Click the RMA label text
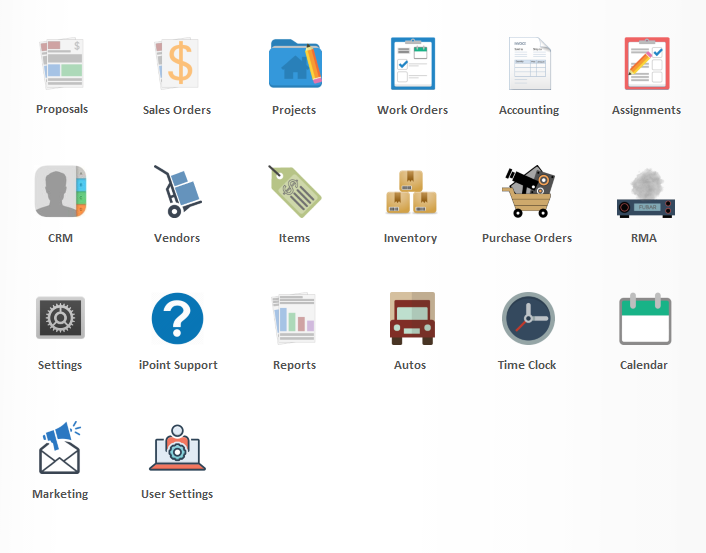The height and width of the screenshot is (553, 706). click(644, 238)
